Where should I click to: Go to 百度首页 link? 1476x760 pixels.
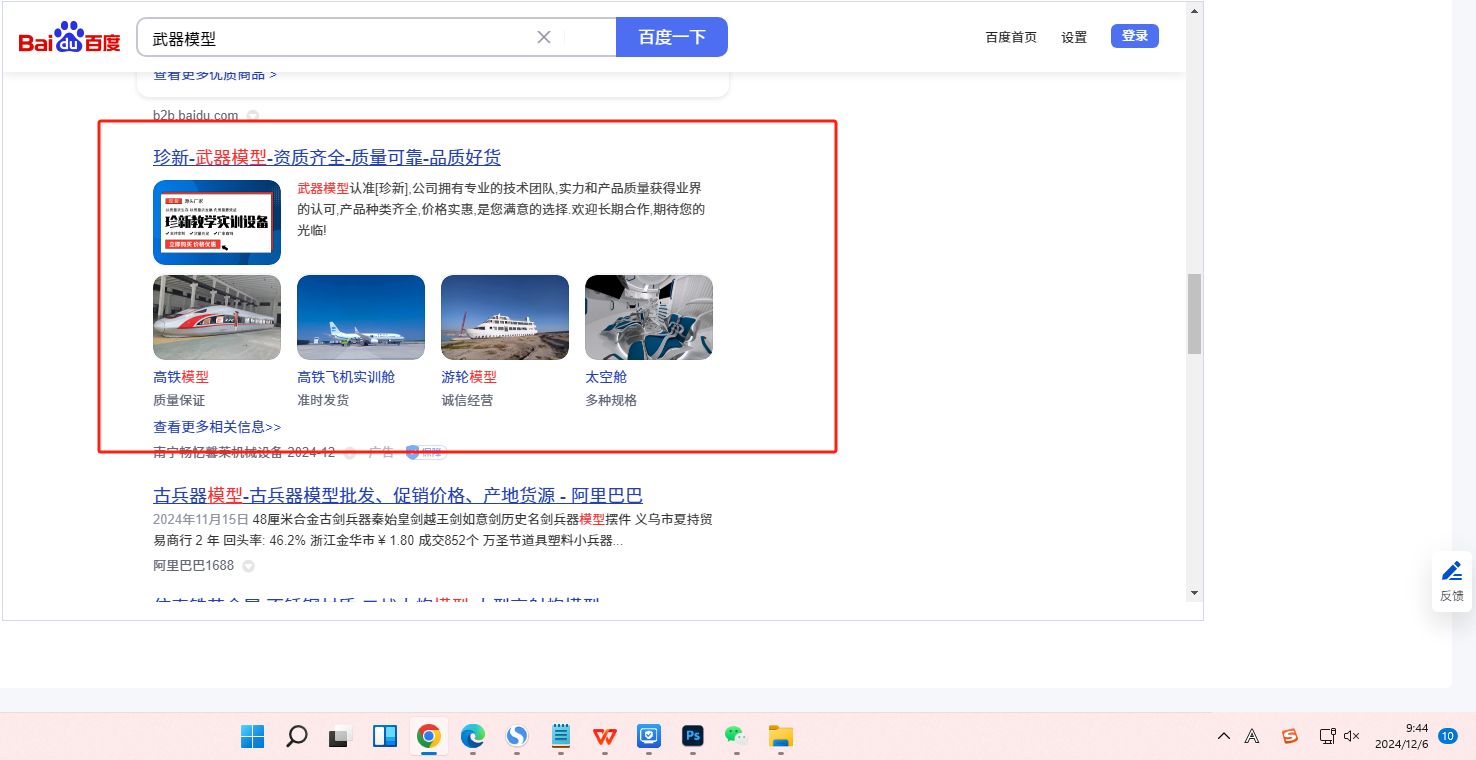tap(1011, 37)
